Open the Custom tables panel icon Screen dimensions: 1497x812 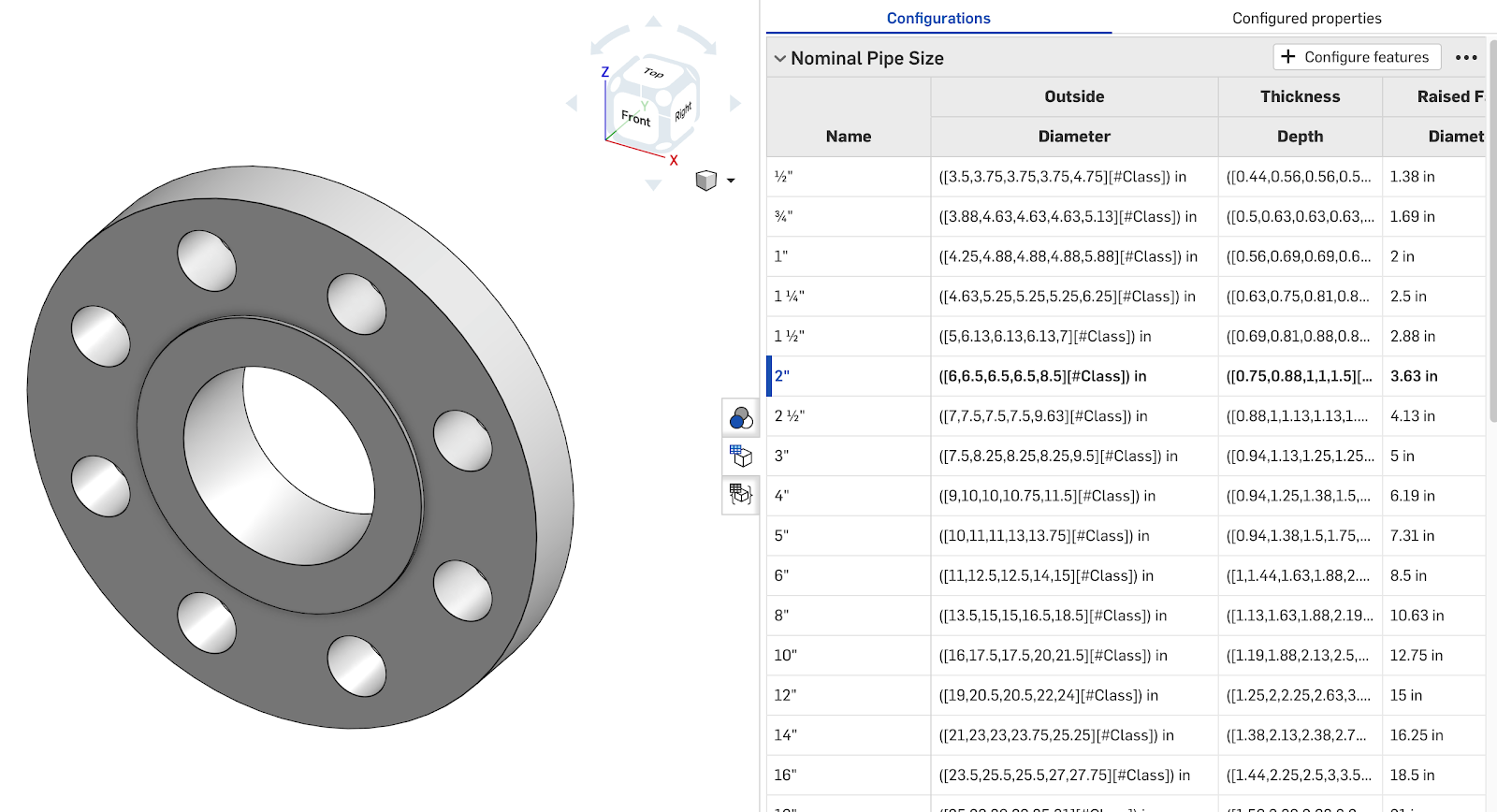740,495
